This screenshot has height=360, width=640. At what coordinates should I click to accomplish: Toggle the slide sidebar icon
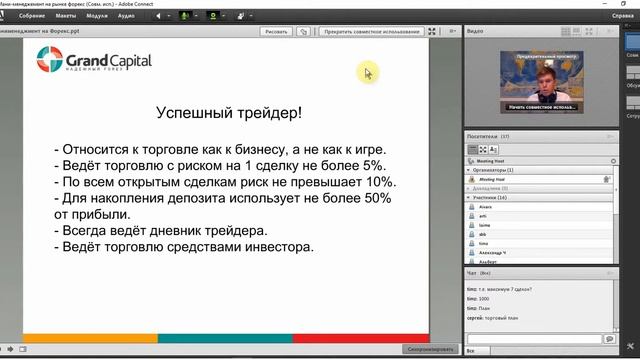click(23, 349)
